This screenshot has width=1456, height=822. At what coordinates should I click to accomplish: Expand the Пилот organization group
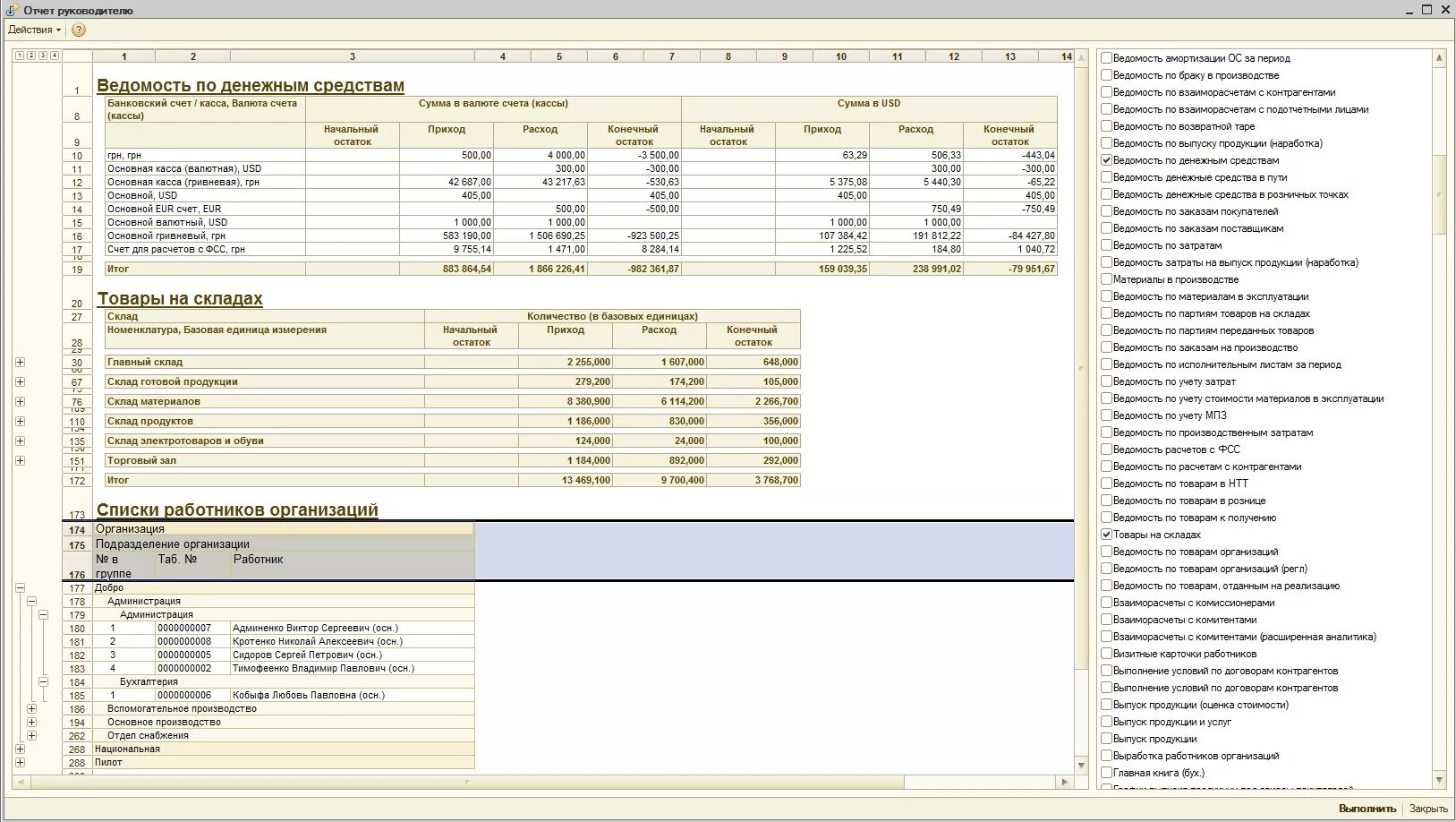point(20,763)
